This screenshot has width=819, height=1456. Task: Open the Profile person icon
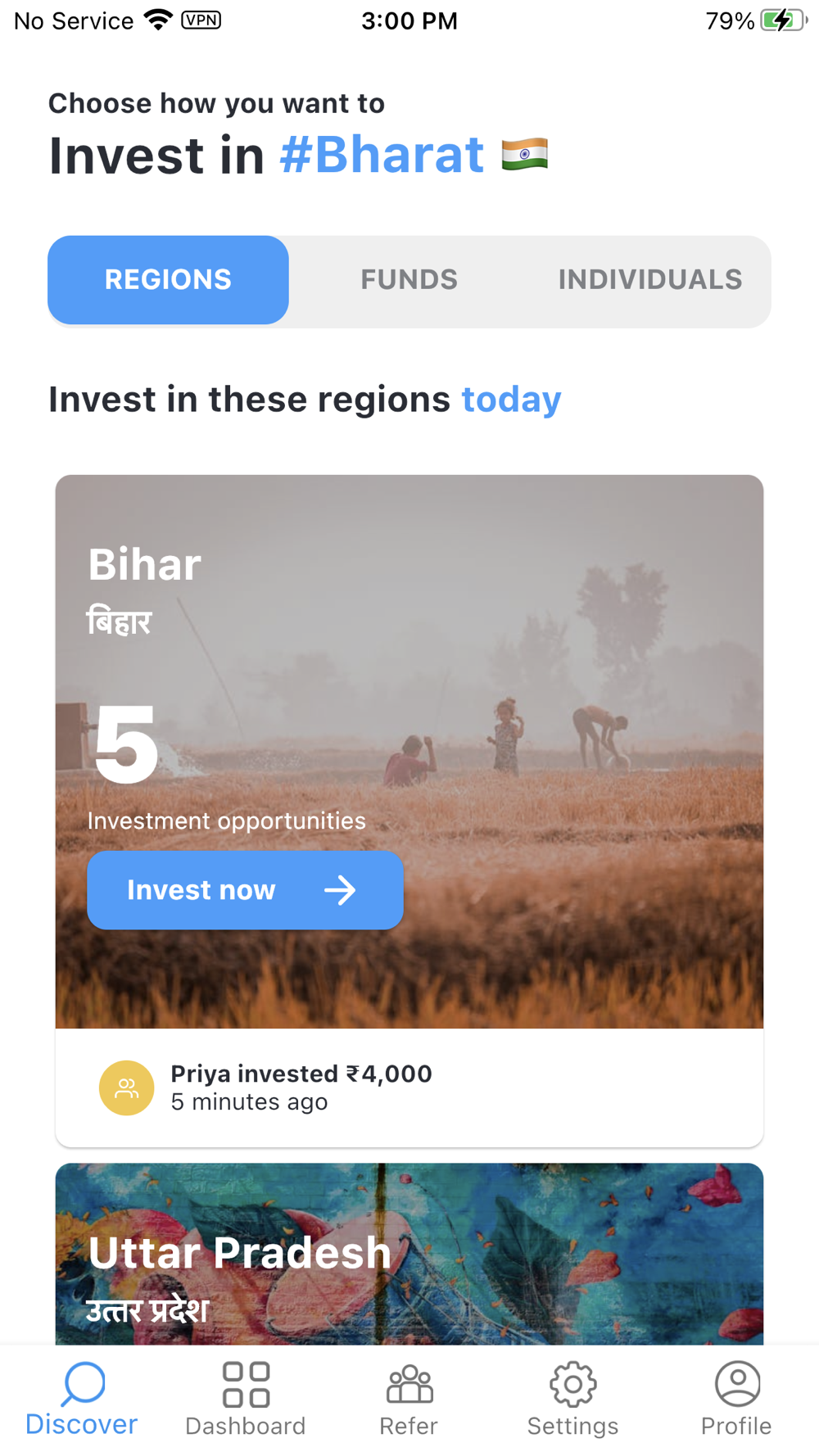click(x=737, y=1384)
